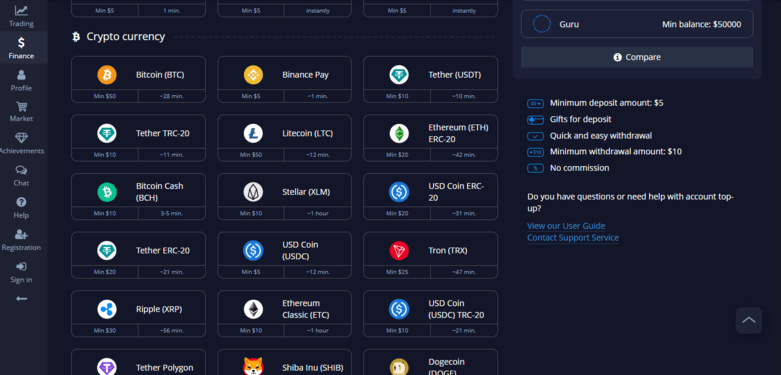Click the Litecoin (LTC) label

click(x=307, y=133)
